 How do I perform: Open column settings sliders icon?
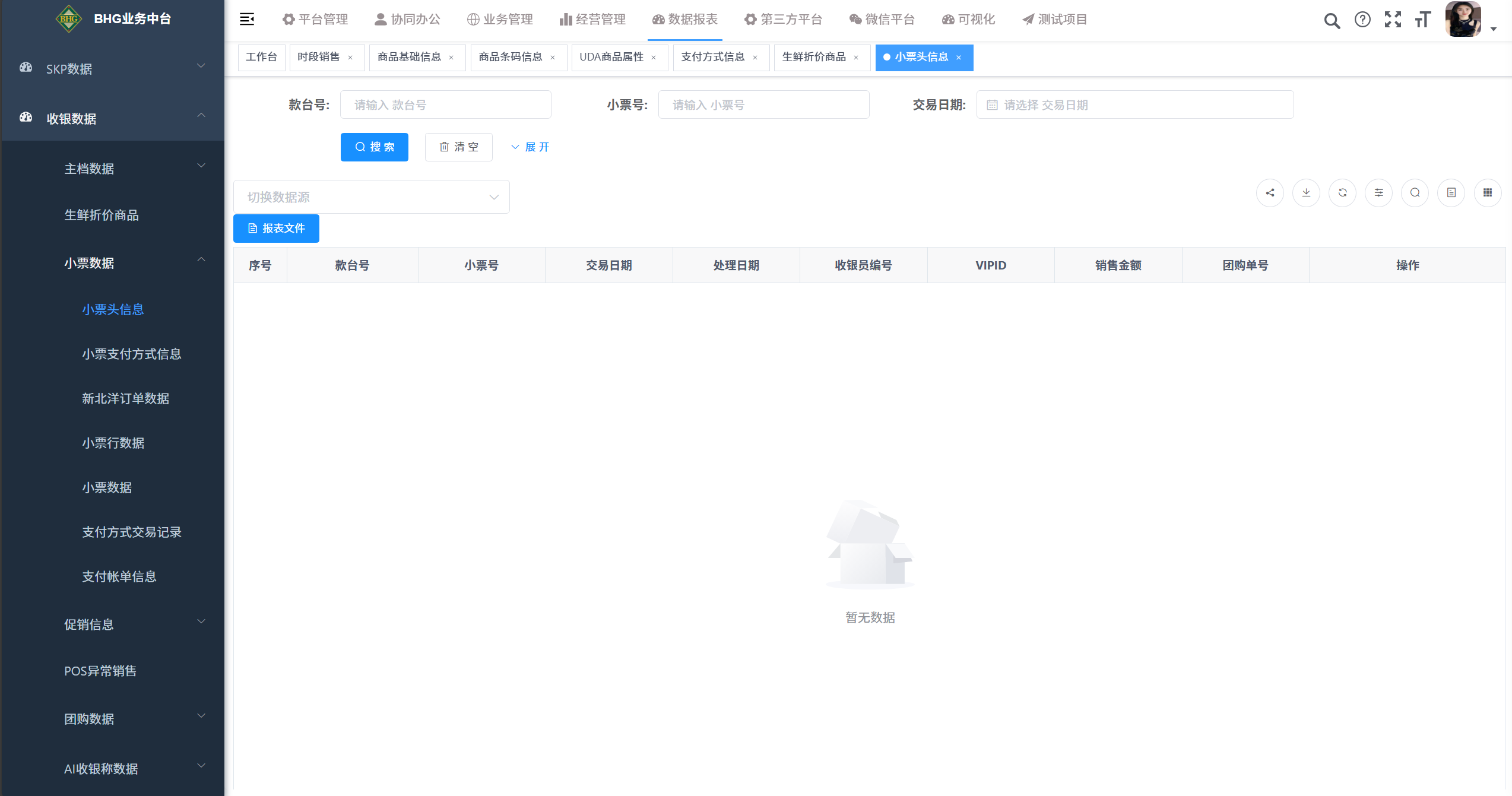pyautogui.click(x=1378, y=193)
